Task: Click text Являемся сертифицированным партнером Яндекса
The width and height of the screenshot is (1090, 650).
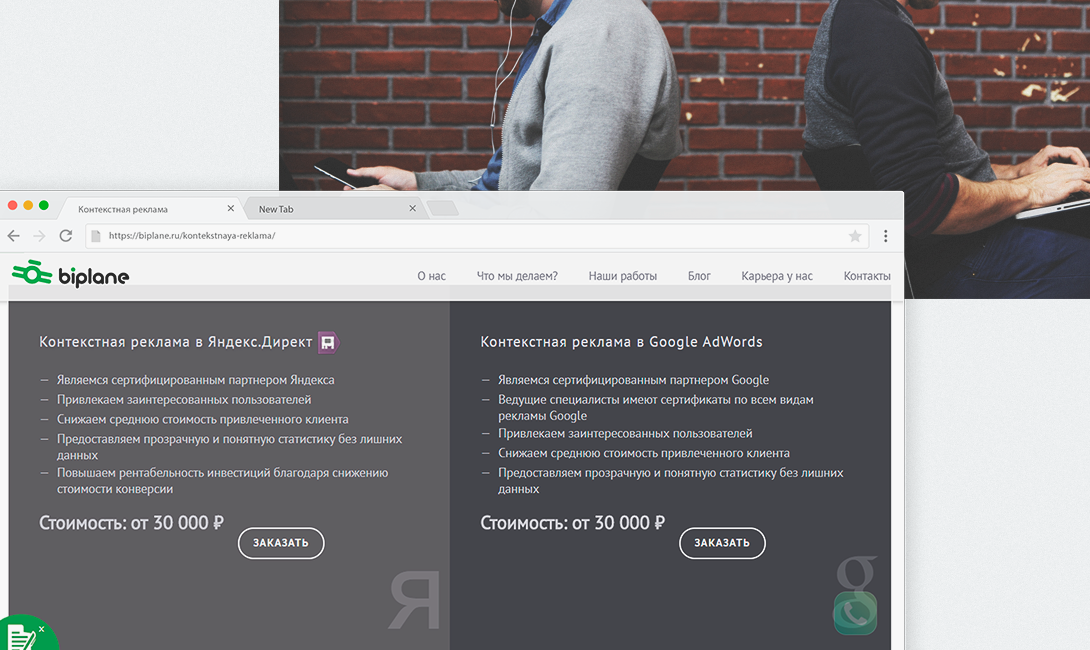Action: tap(195, 380)
